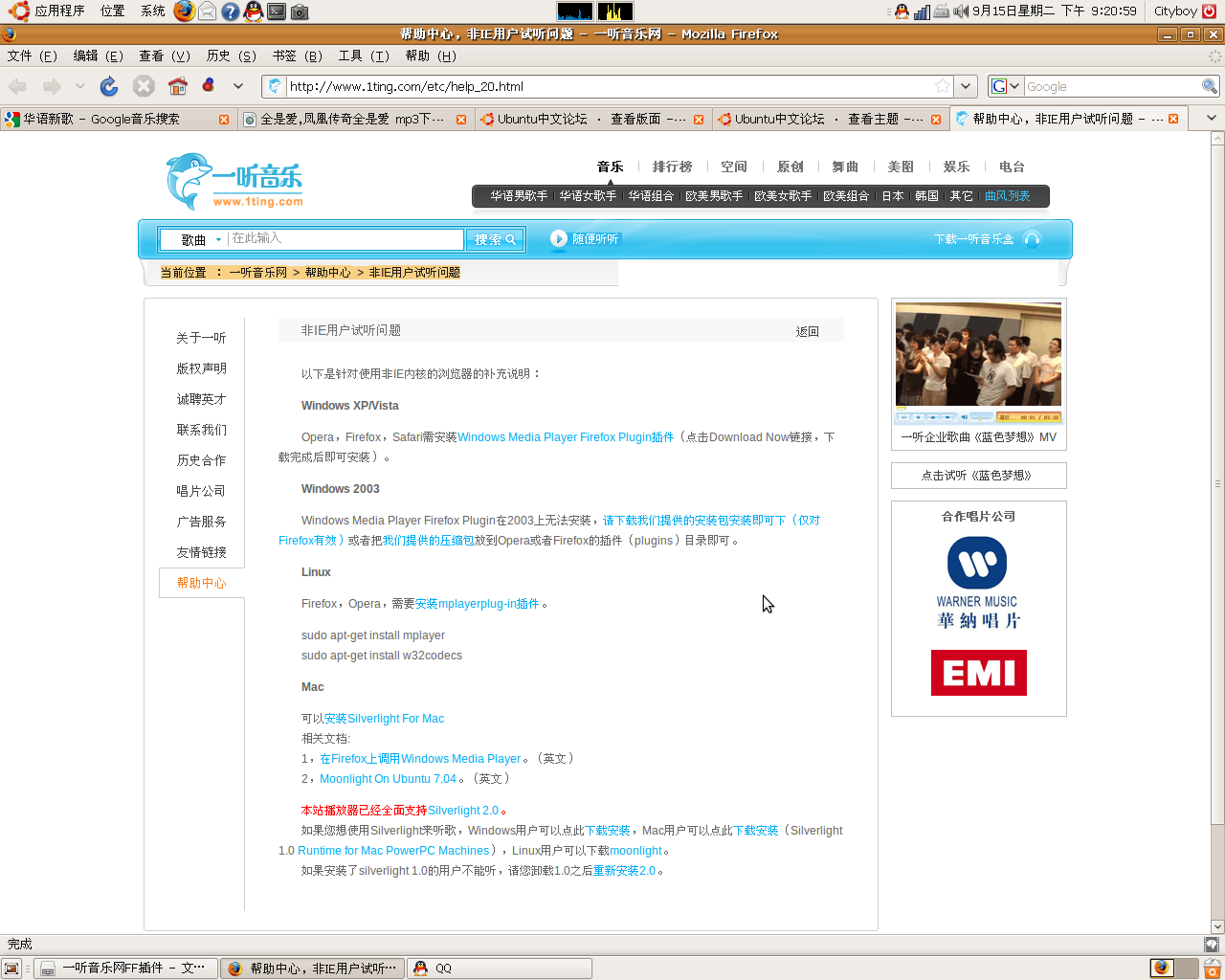Click the Firefox back arrow button

tap(17, 86)
